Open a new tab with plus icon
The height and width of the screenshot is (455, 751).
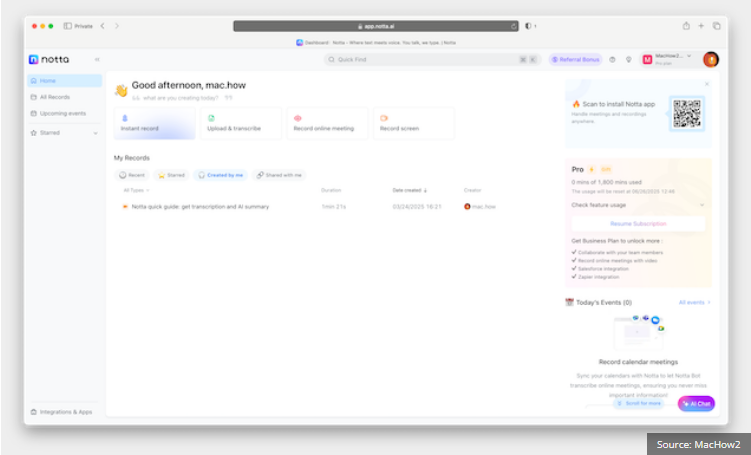pos(701,26)
